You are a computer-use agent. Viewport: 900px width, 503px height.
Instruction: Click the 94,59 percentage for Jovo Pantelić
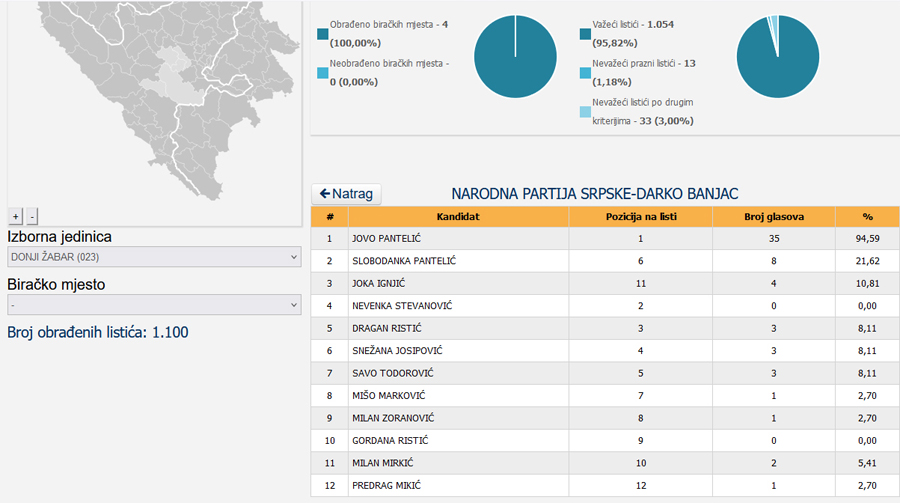(x=867, y=238)
